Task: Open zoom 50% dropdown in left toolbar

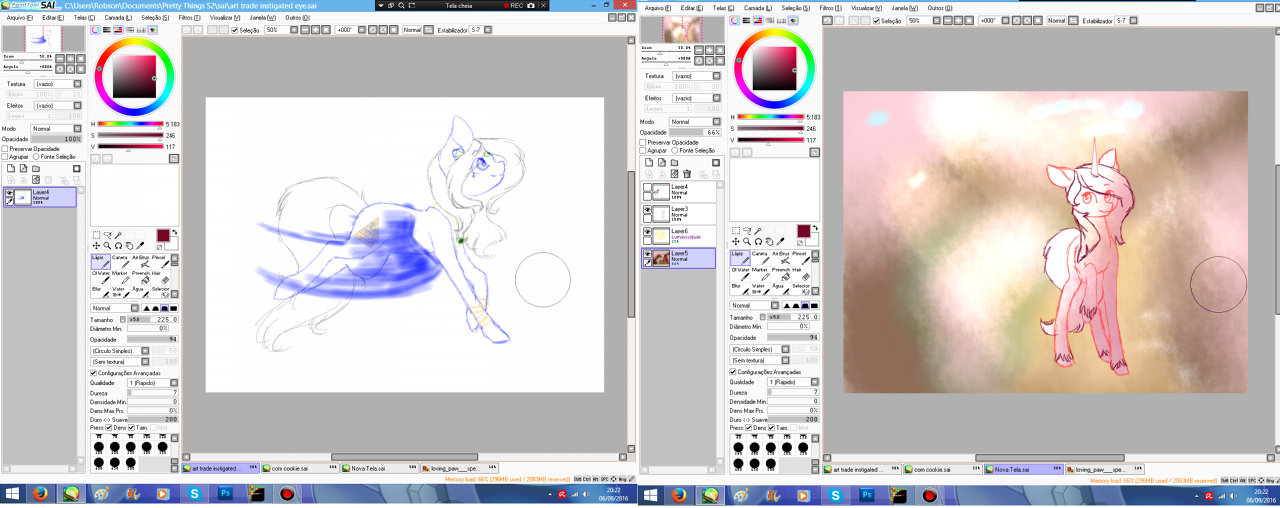Action: 278,30
